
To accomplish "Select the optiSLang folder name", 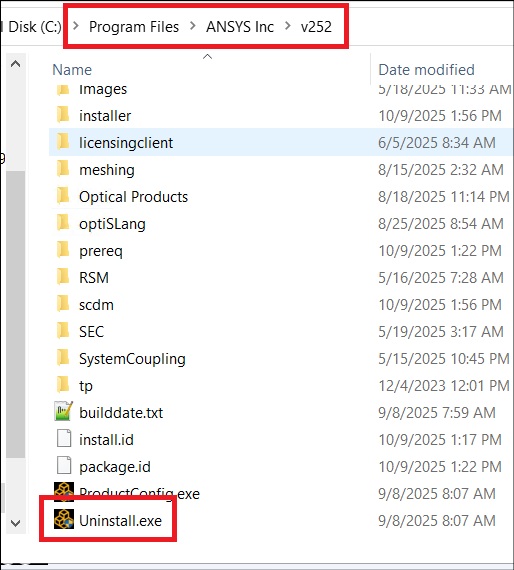I will pos(112,224).
